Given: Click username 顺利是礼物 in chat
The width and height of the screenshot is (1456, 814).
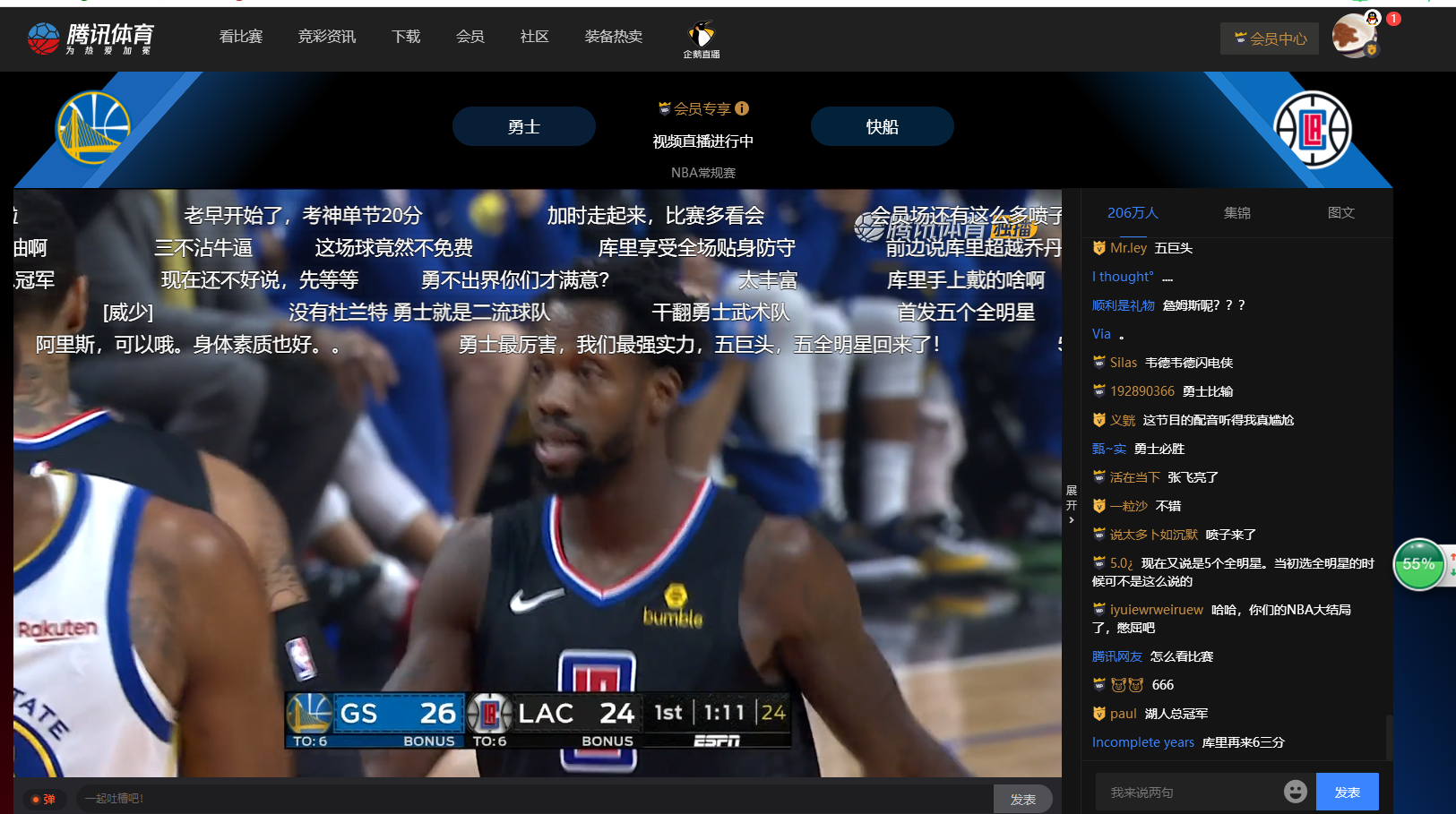Looking at the screenshot, I should (x=1124, y=305).
